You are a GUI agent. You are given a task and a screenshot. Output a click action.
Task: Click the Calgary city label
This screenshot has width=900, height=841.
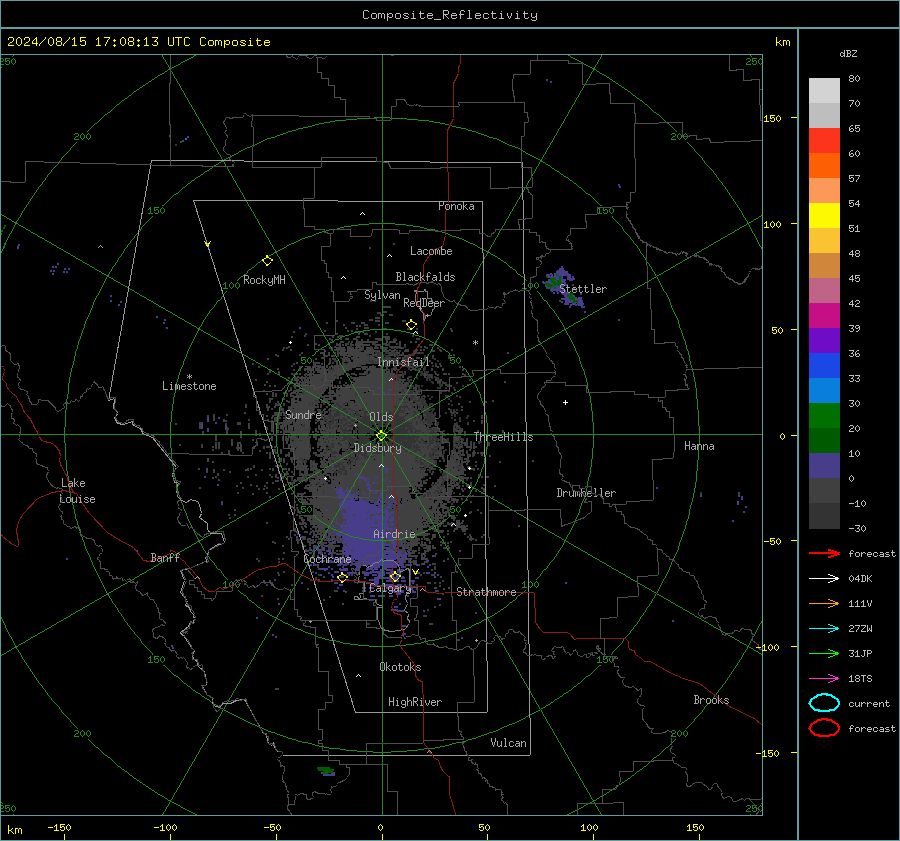click(x=390, y=588)
